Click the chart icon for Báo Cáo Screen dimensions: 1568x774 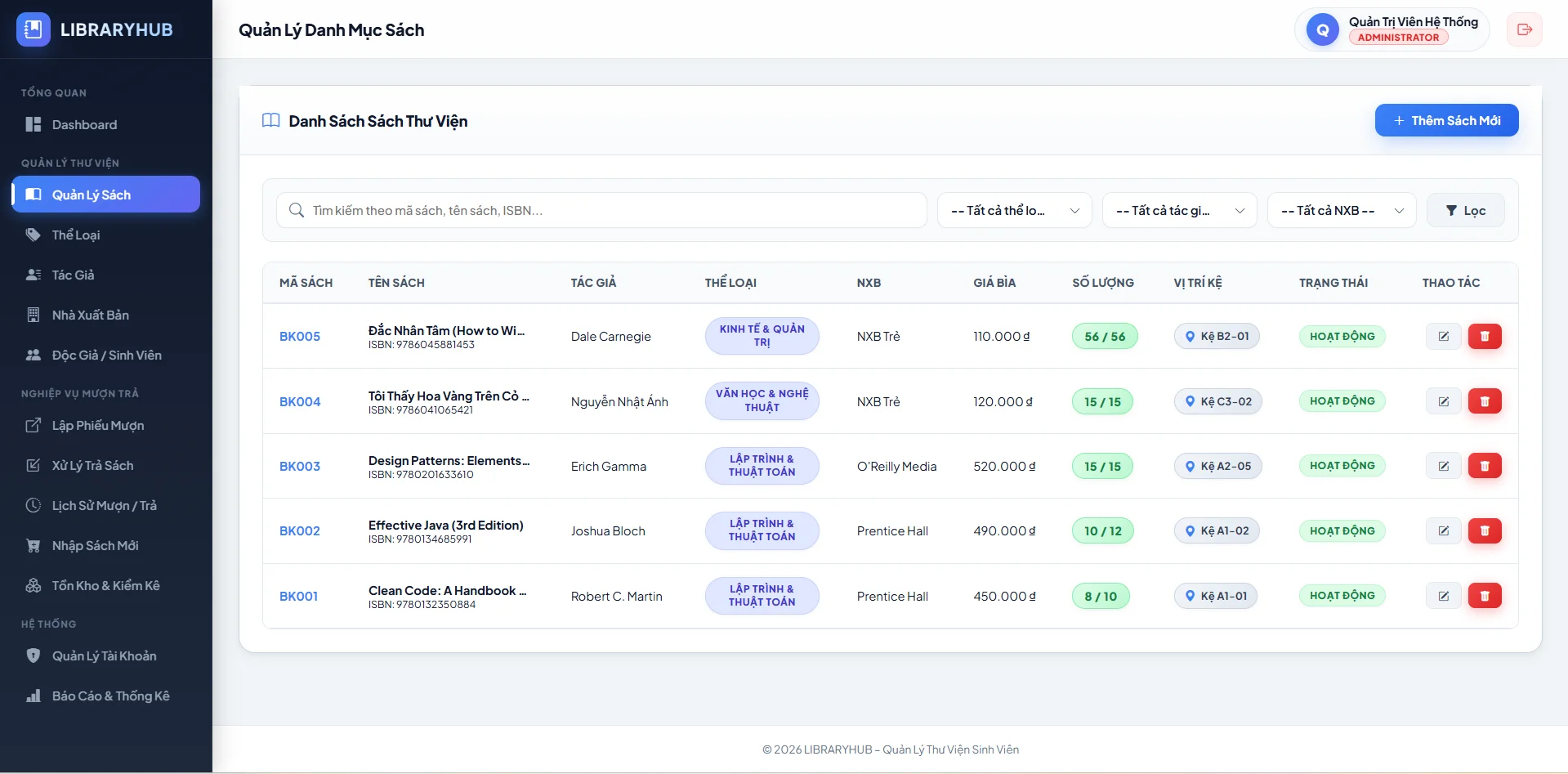(x=34, y=696)
